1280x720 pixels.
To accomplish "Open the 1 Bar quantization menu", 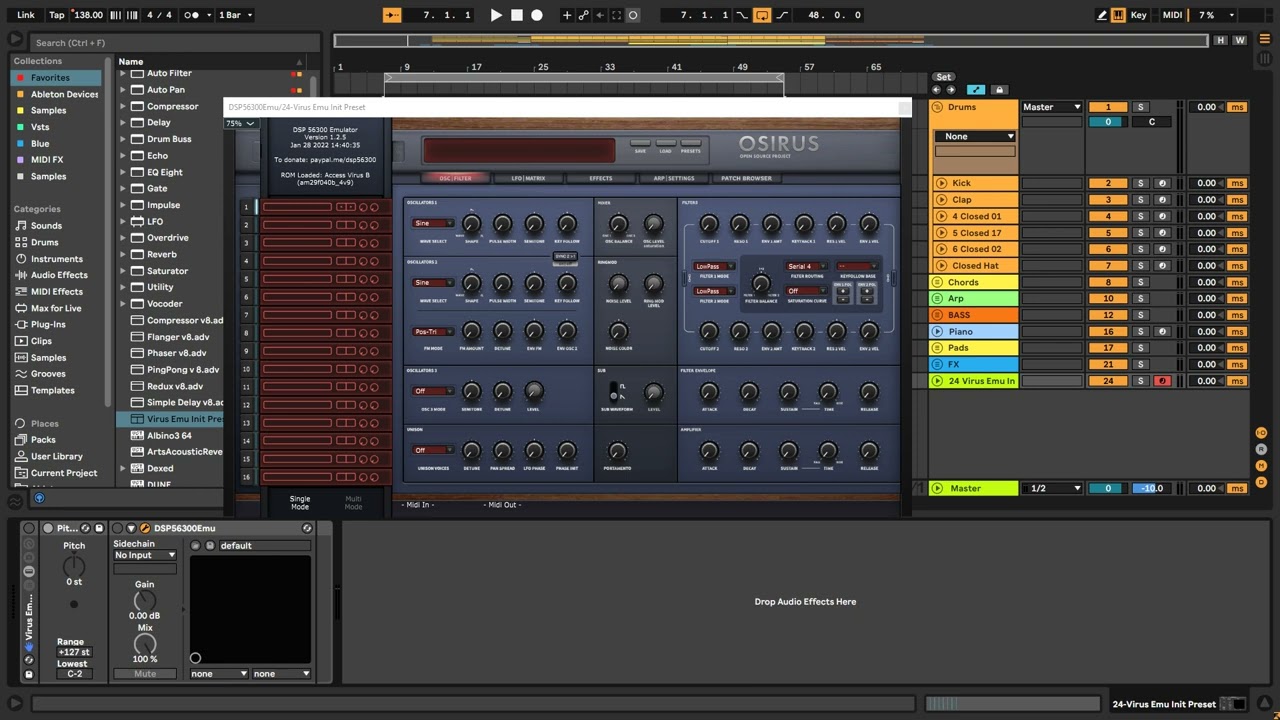I will (x=236, y=15).
